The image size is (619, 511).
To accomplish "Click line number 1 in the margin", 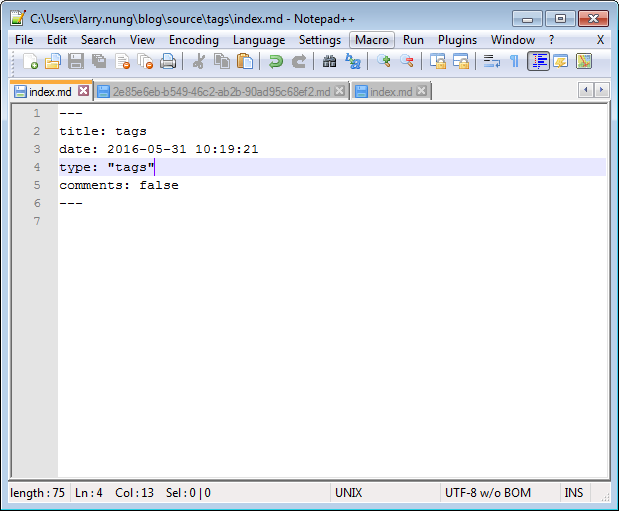I will [x=37, y=113].
